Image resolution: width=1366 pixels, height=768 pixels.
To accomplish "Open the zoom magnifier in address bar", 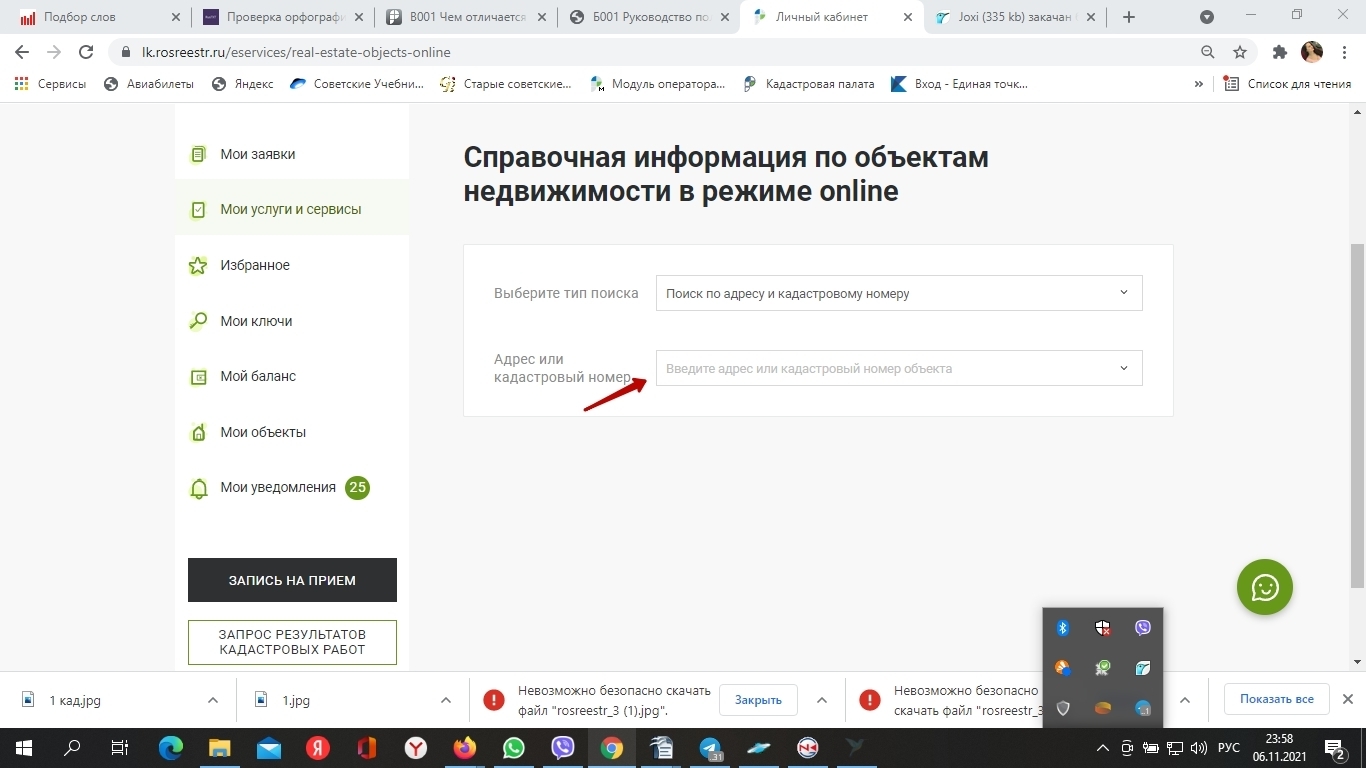I will click(1207, 52).
